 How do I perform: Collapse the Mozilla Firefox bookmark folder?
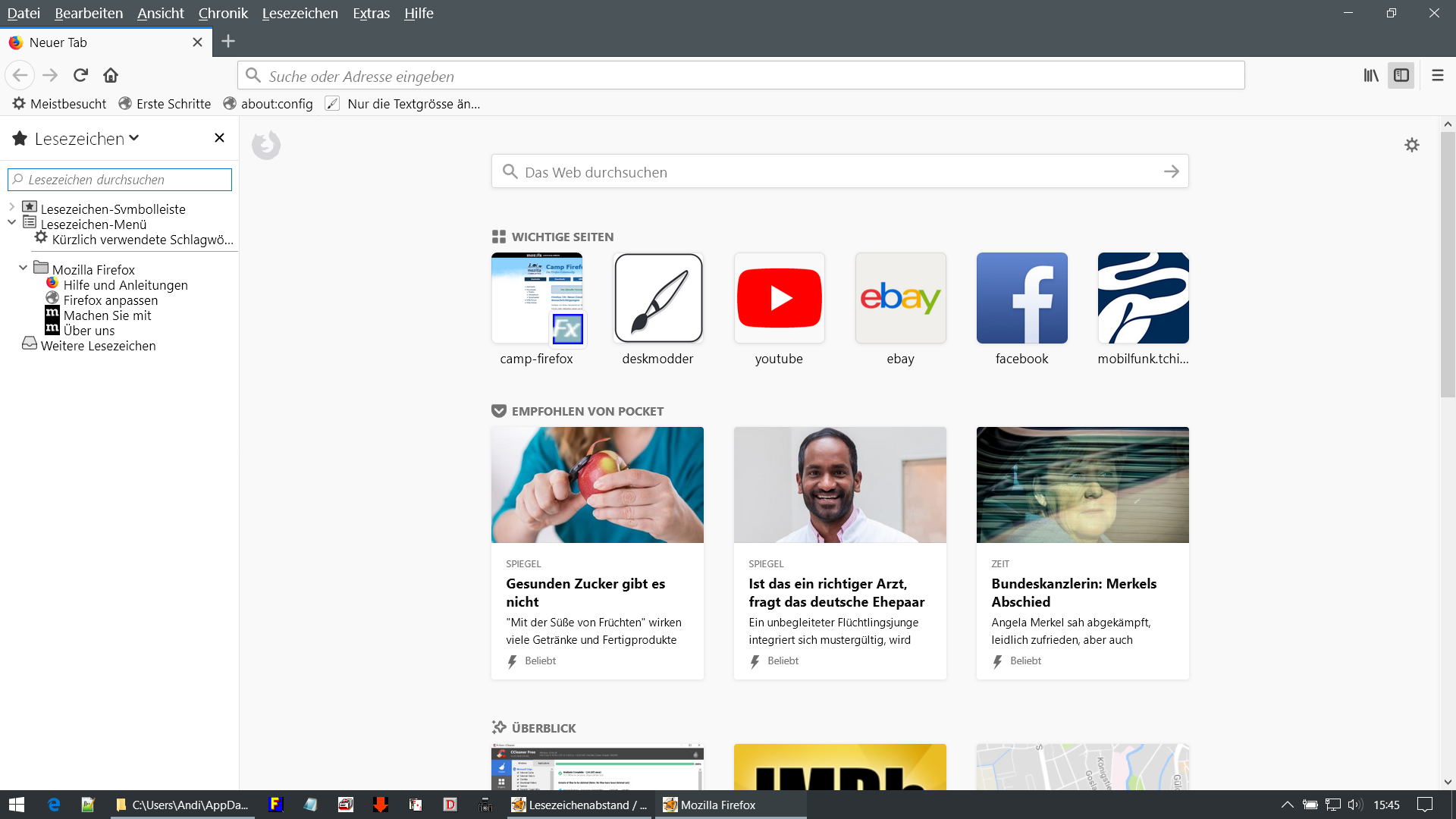click(23, 268)
